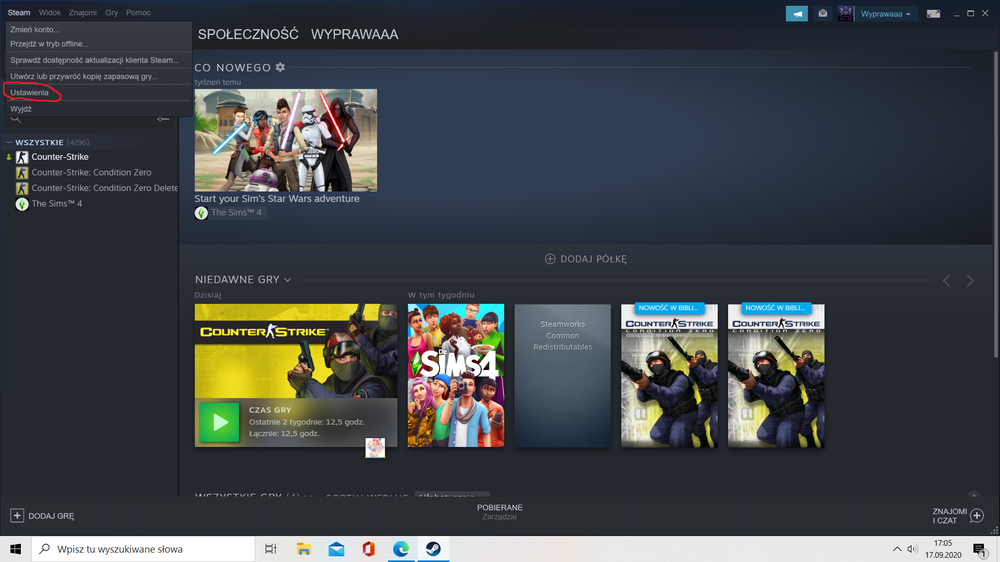Viewport: 1000px width, 562px height.
Task: Open the inbox envelope icon
Action: click(823, 13)
